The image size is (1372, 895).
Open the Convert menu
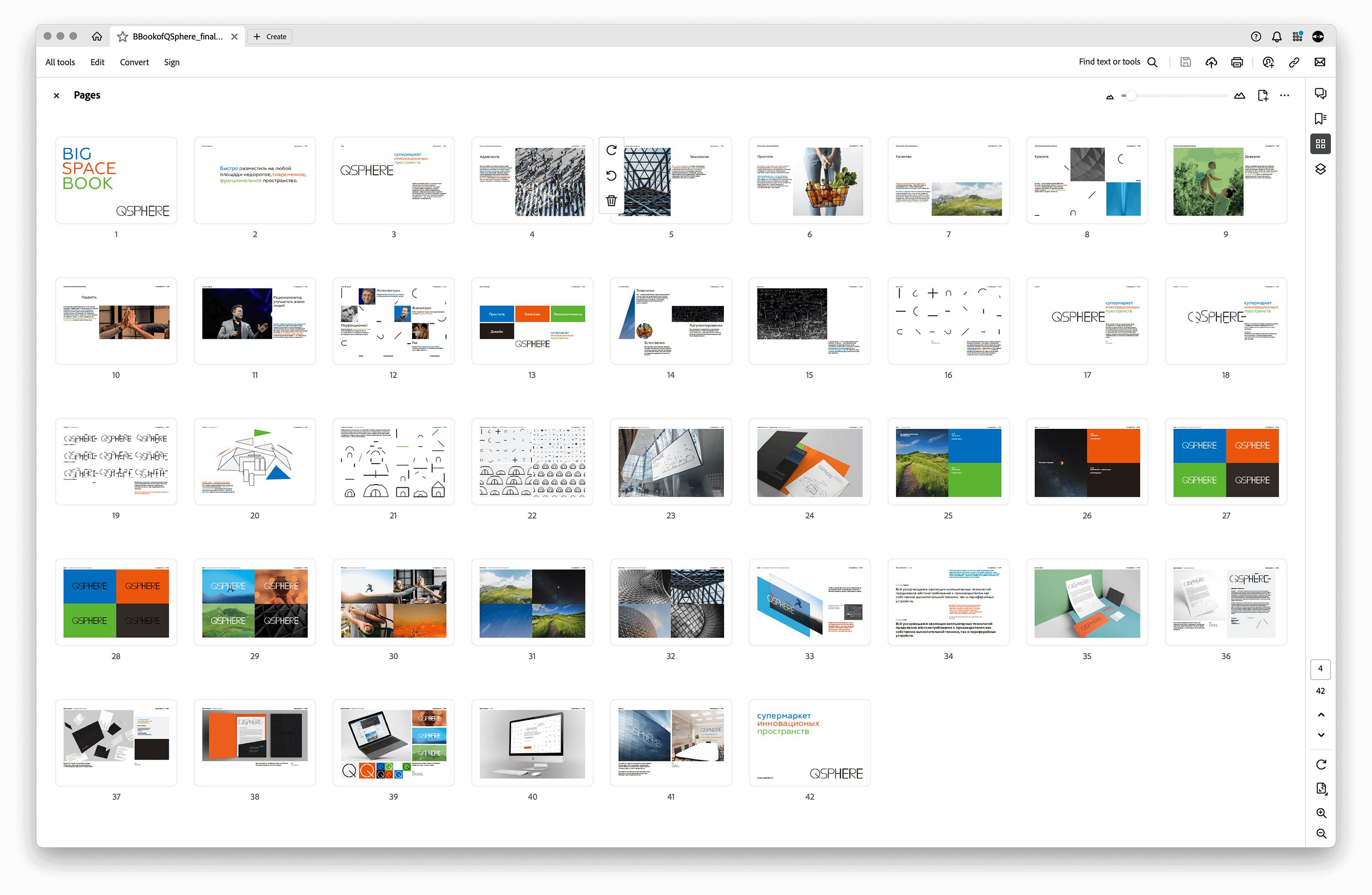[134, 62]
